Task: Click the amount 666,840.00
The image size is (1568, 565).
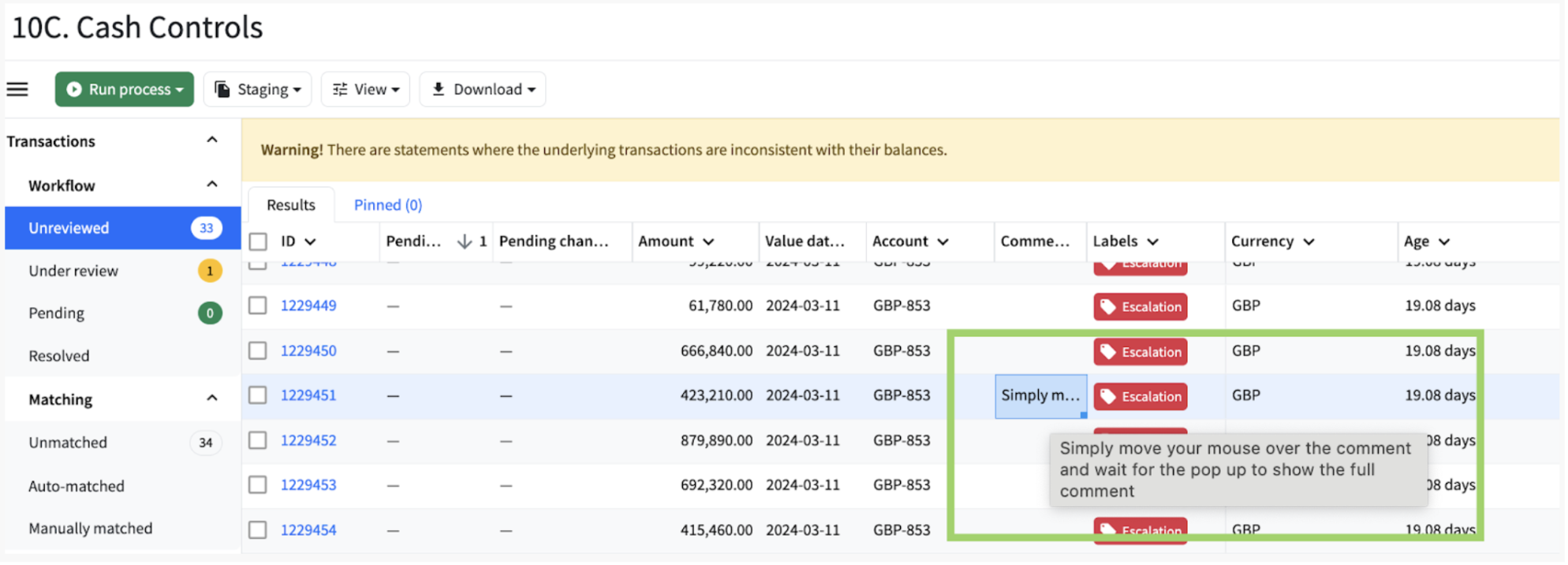Action: pyautogui.click(x=716, y=350)
